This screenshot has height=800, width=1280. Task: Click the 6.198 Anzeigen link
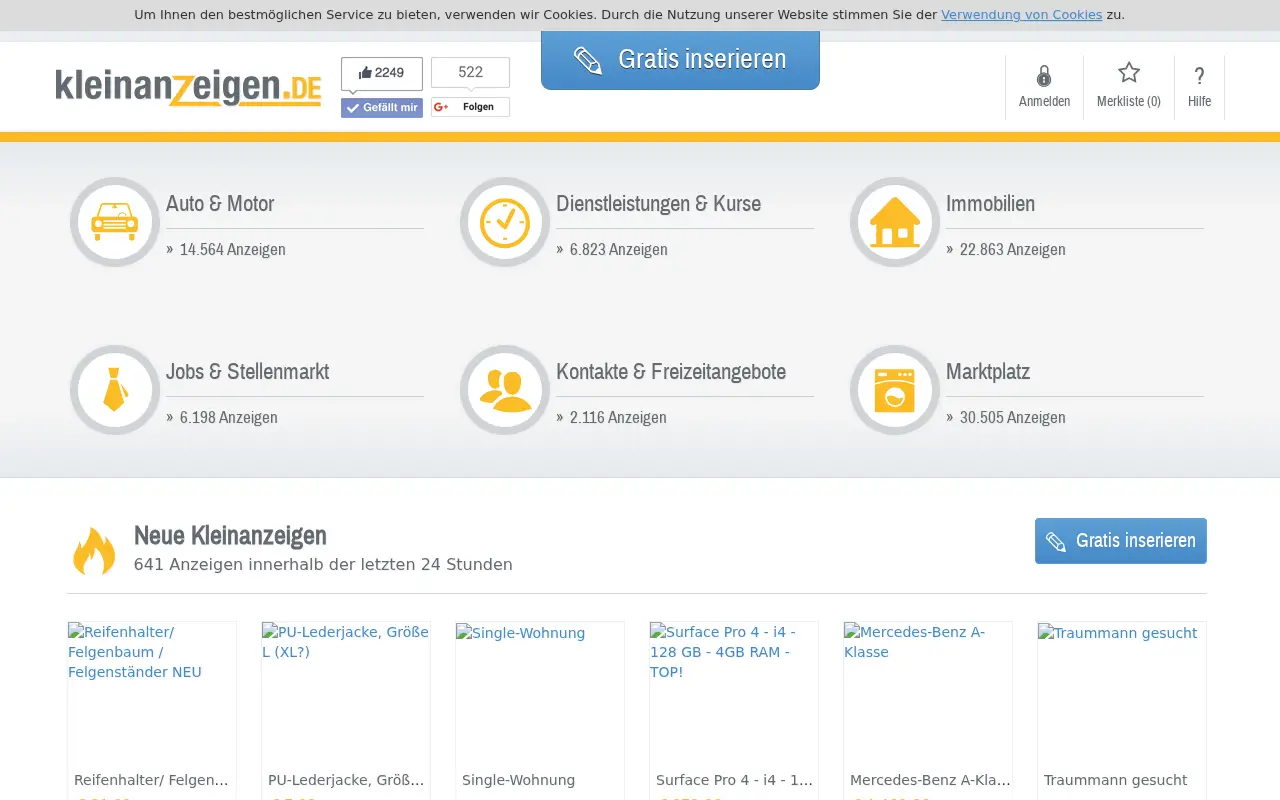tap(228, 417)
